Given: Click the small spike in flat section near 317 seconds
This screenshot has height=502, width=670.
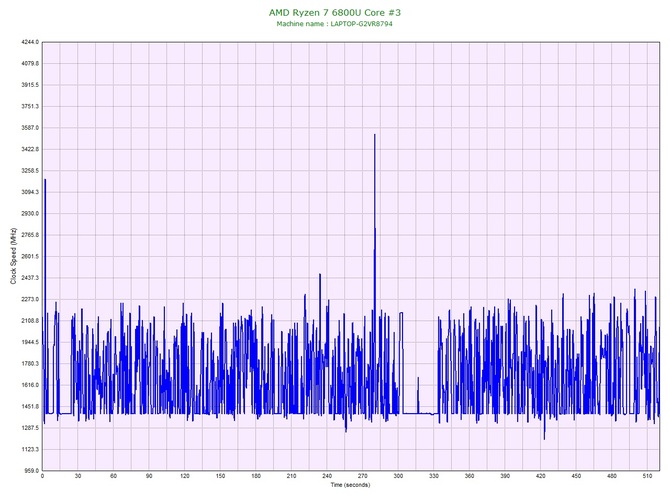Looking at the screenshot, I should tap(418, 395).
